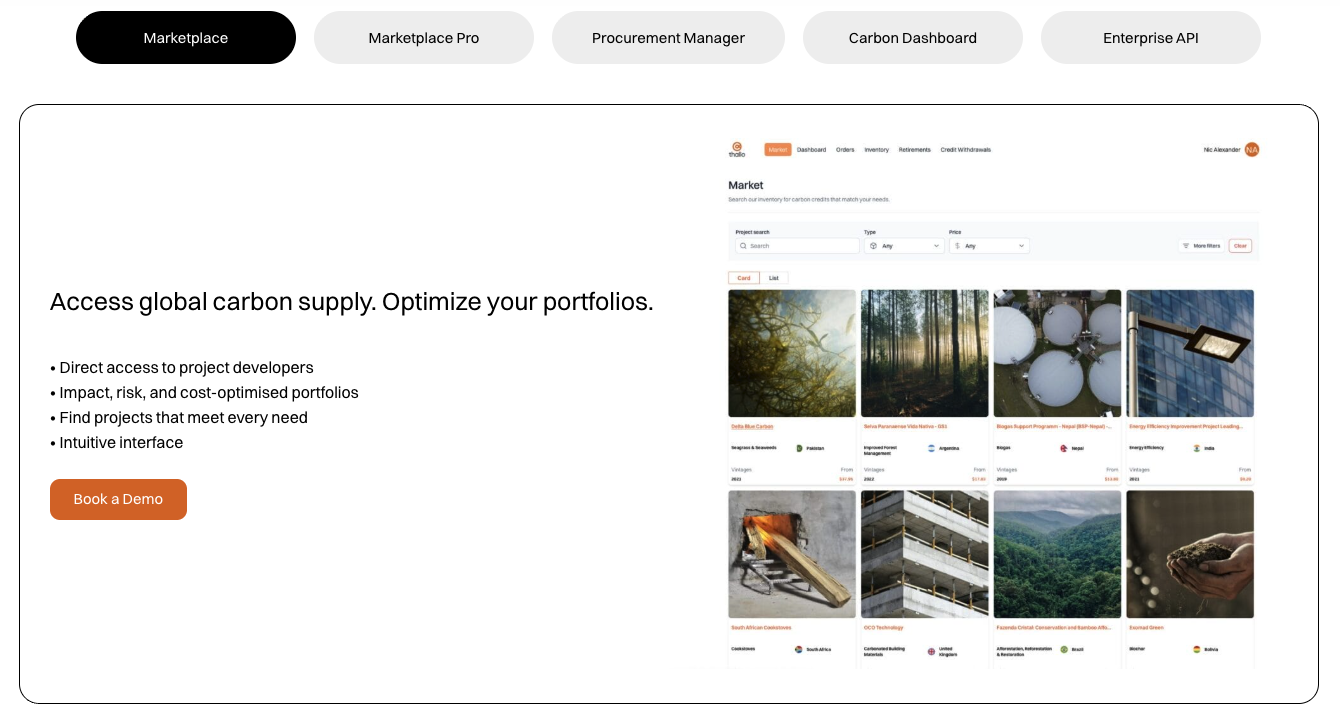The width and height of the screenshot is (1340, 722).
Task: Open the Dashboard section in the navigation
Action: pos(811,150)
